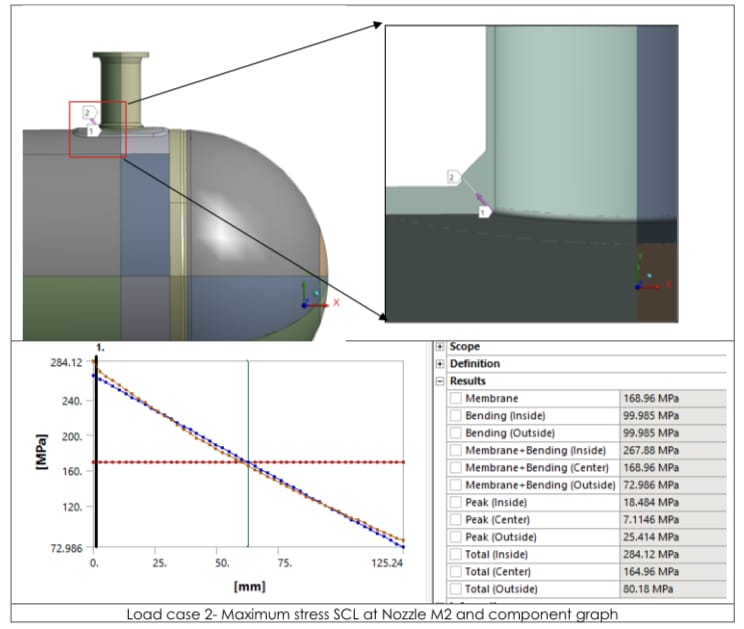Tick the Peak (Center) checkbox

(x=456, y=519)
